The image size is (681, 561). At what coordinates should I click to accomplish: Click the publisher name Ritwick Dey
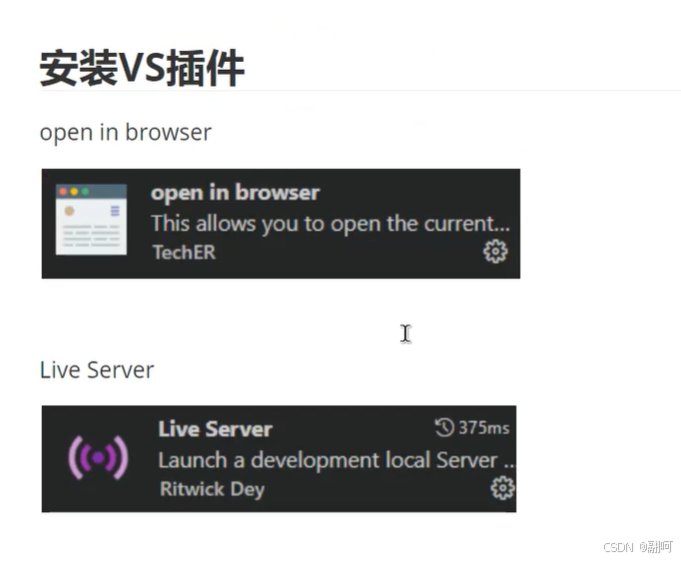pyautogui.click(x=212, y=489)
